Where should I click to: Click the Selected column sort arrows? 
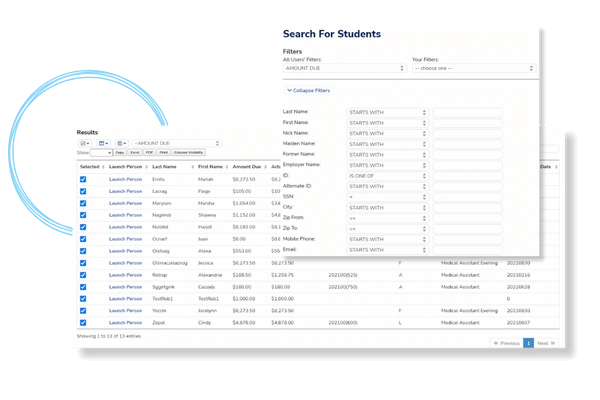tap(103, 167)
